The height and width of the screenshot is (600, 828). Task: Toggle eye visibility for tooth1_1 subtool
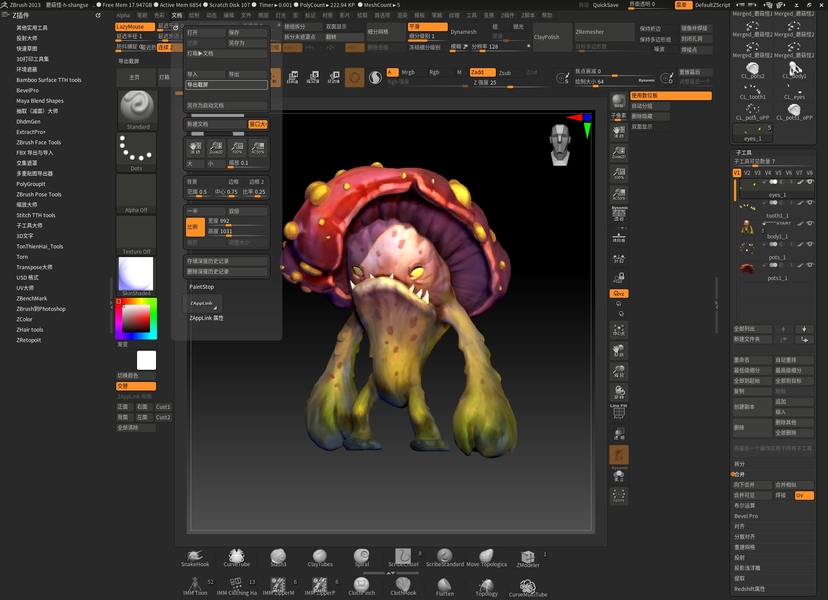[x=810, y=203]
